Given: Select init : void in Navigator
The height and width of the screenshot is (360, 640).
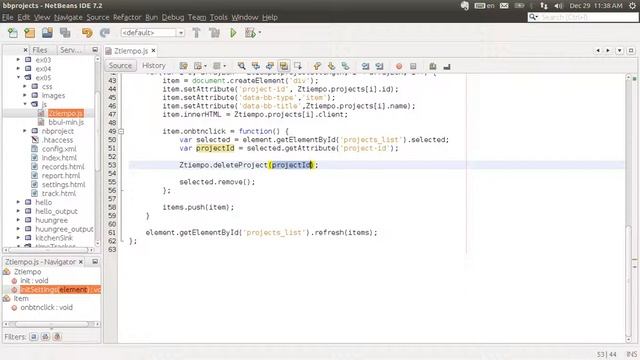Looking at the screenshot, I should (34, 280).
